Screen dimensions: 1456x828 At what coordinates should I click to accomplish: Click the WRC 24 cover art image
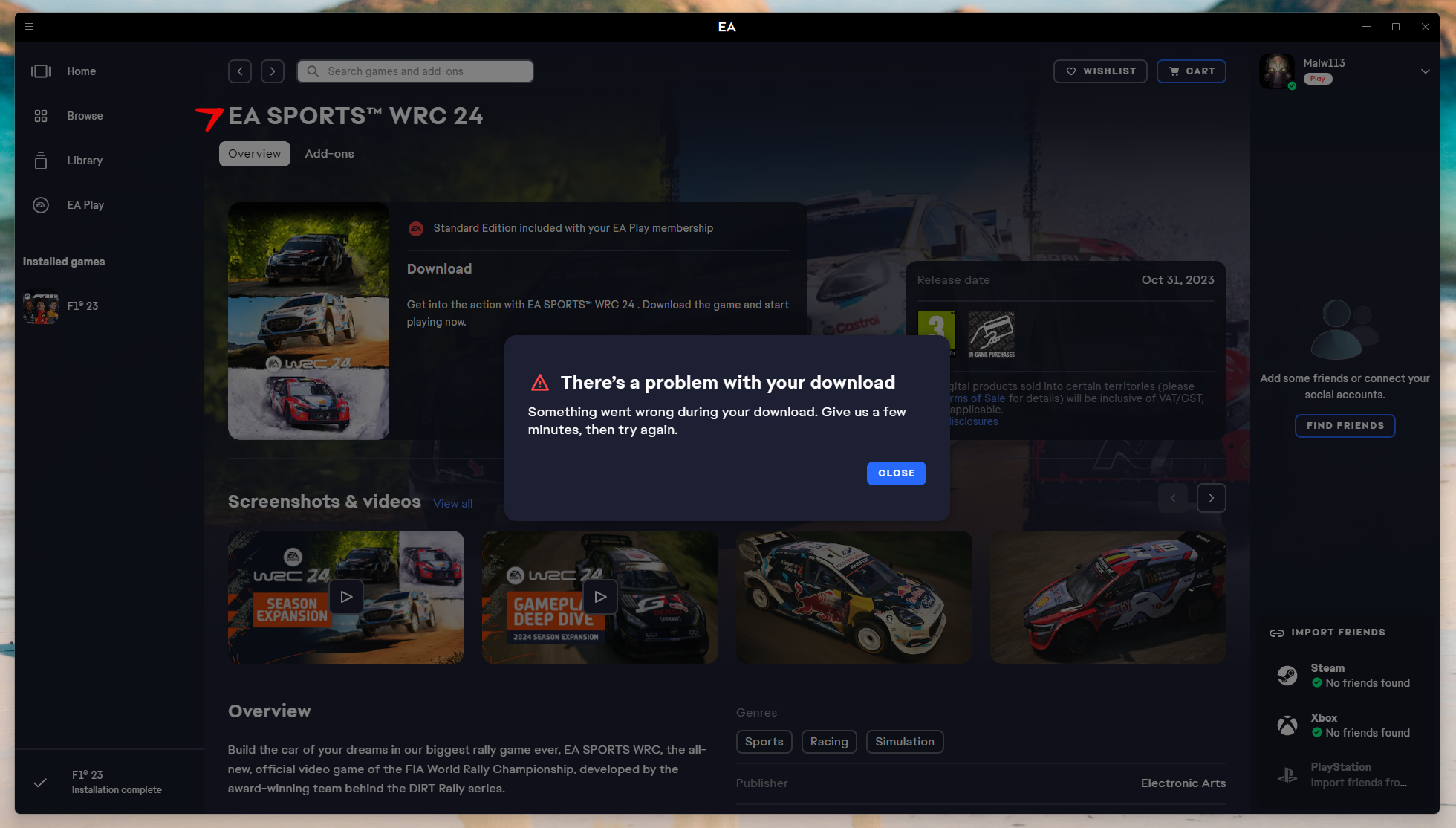[308, 321]
